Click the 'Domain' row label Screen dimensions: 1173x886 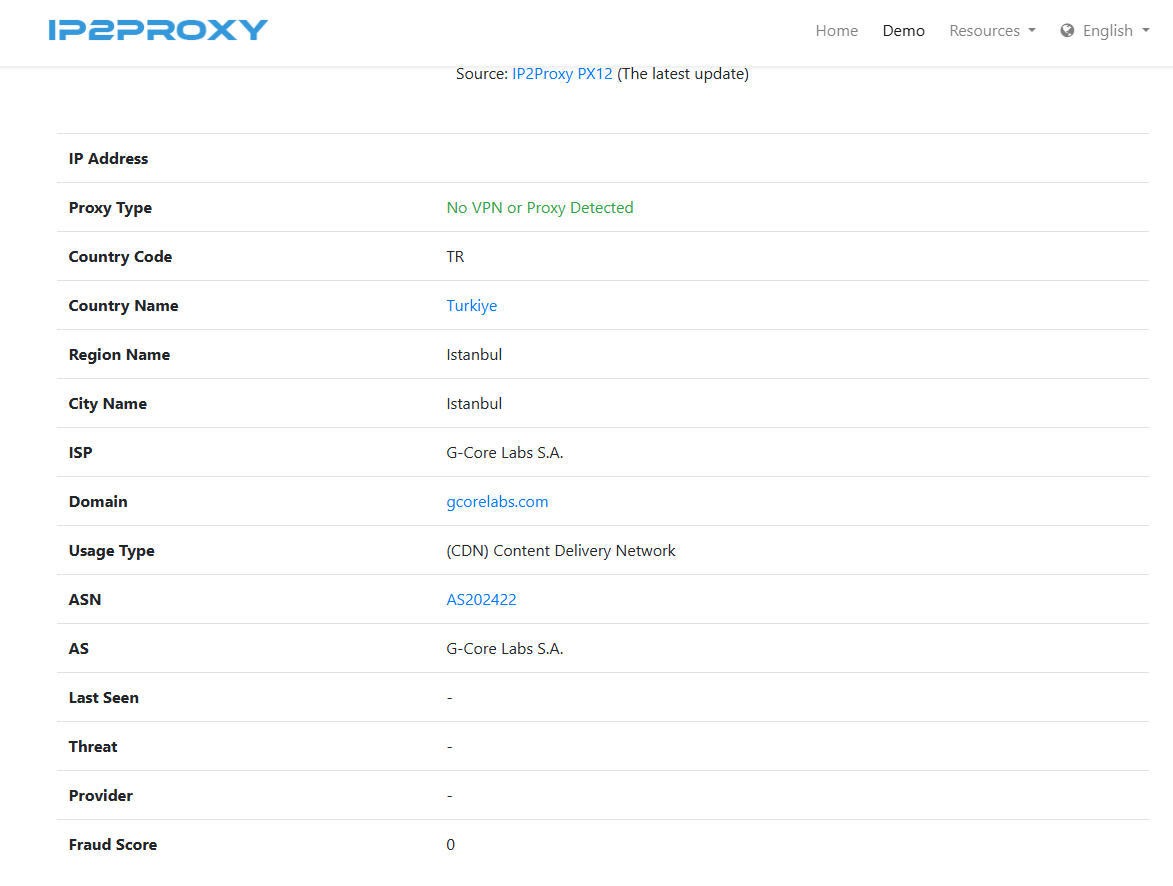[98, 501]
